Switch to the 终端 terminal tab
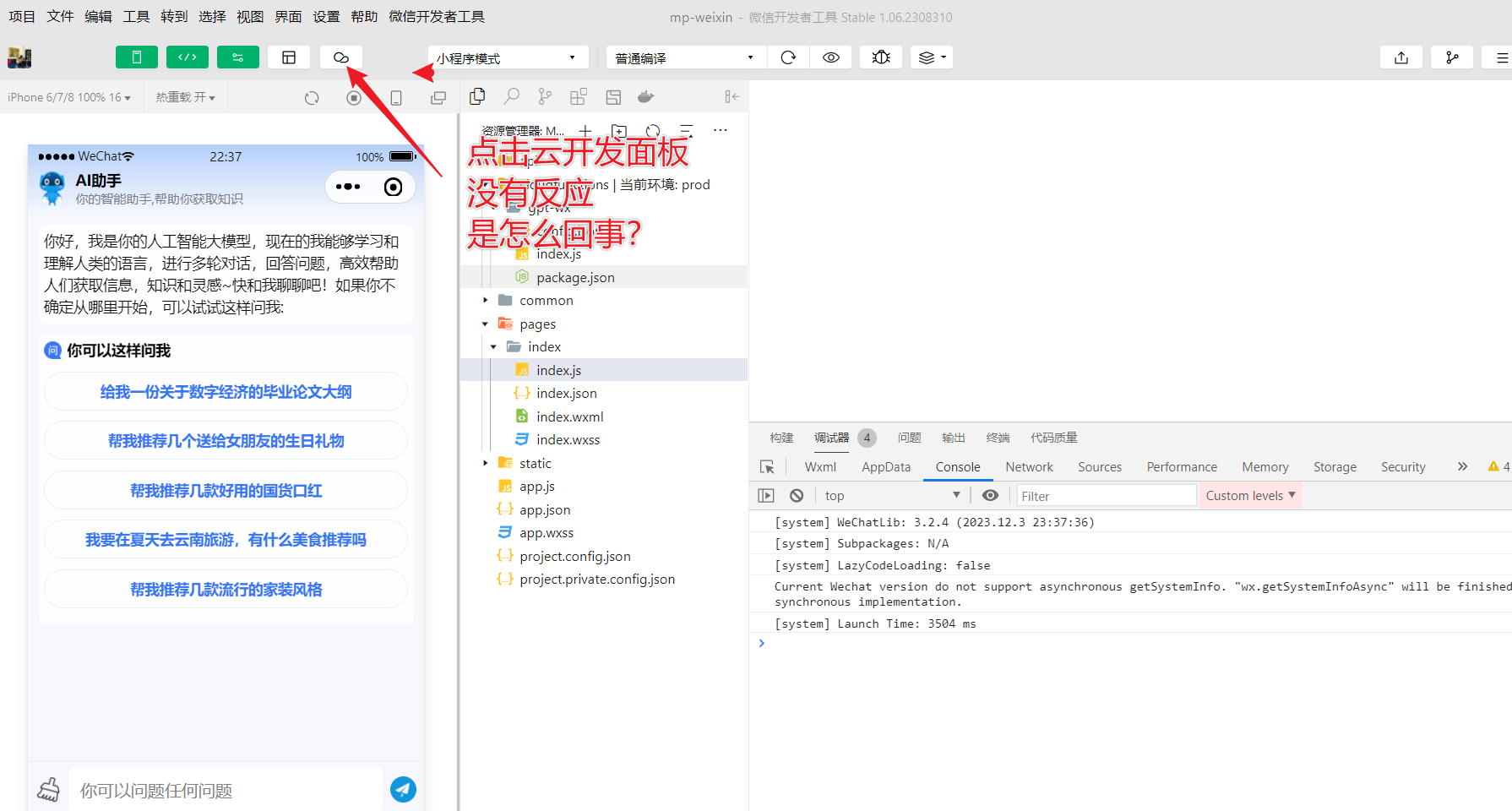 tap(998, 438)
